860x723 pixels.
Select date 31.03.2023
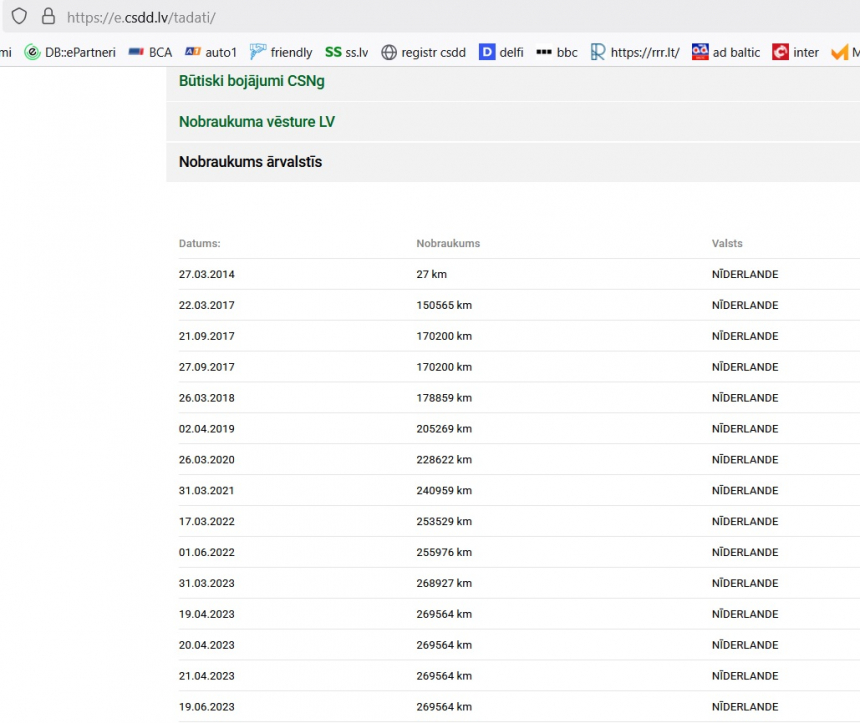pyautogui.click(x=207, y=583)
